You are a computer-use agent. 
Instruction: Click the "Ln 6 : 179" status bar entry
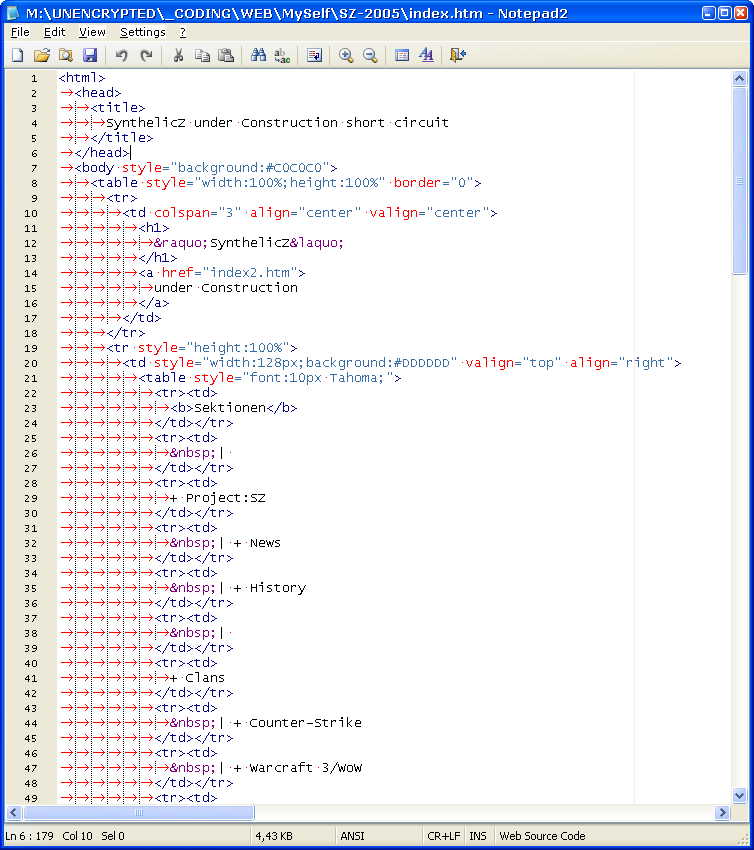[x=29, y=836]
